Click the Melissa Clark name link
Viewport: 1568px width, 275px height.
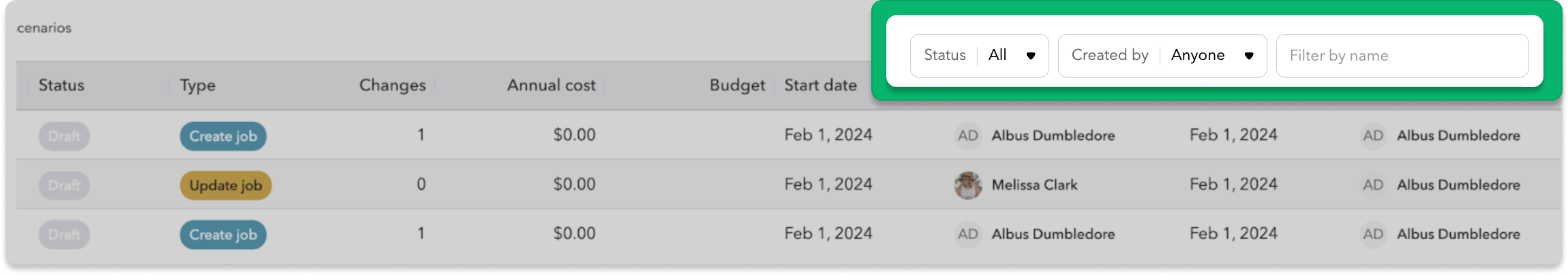click(1034, 185)
